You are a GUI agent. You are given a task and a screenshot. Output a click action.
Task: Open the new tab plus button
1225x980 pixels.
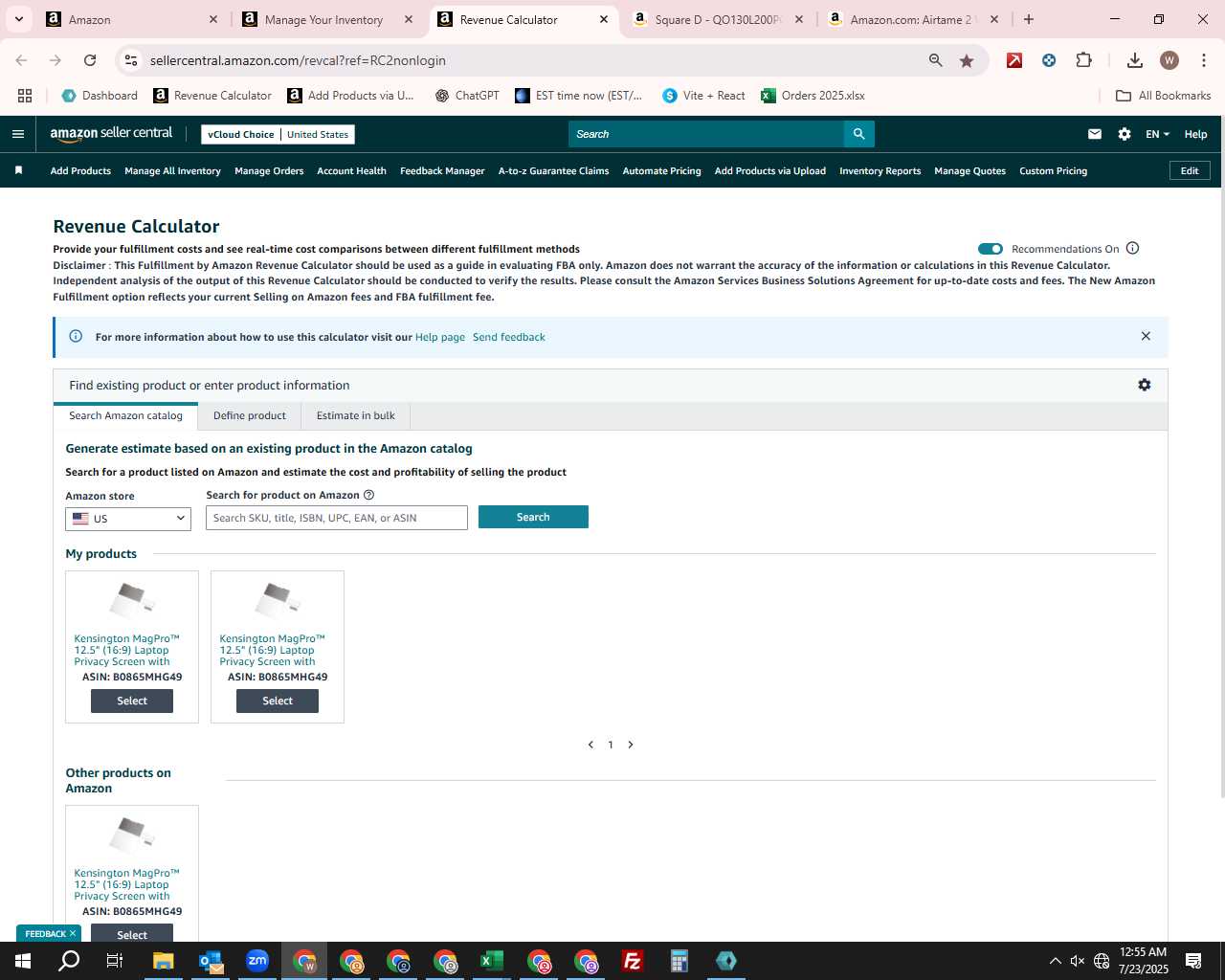1029,19
